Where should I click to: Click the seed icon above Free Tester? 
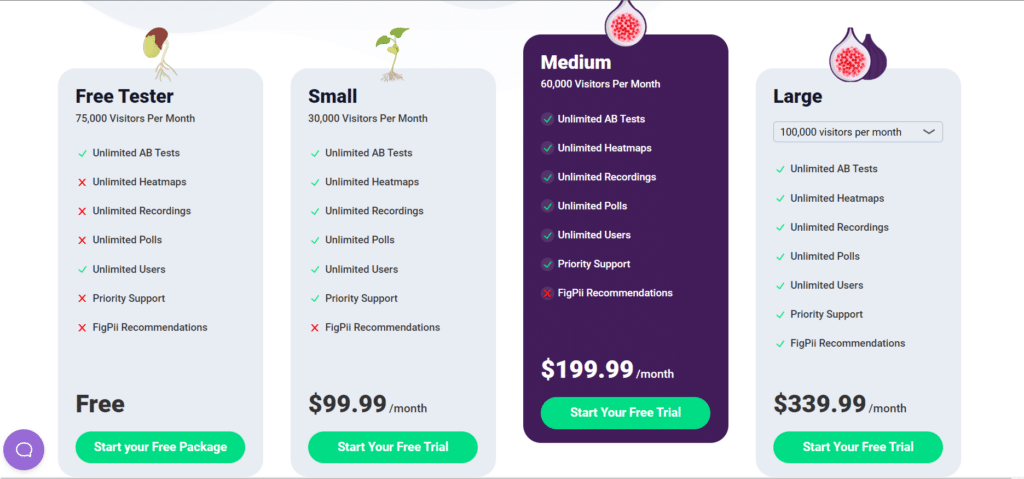(160, 52)
